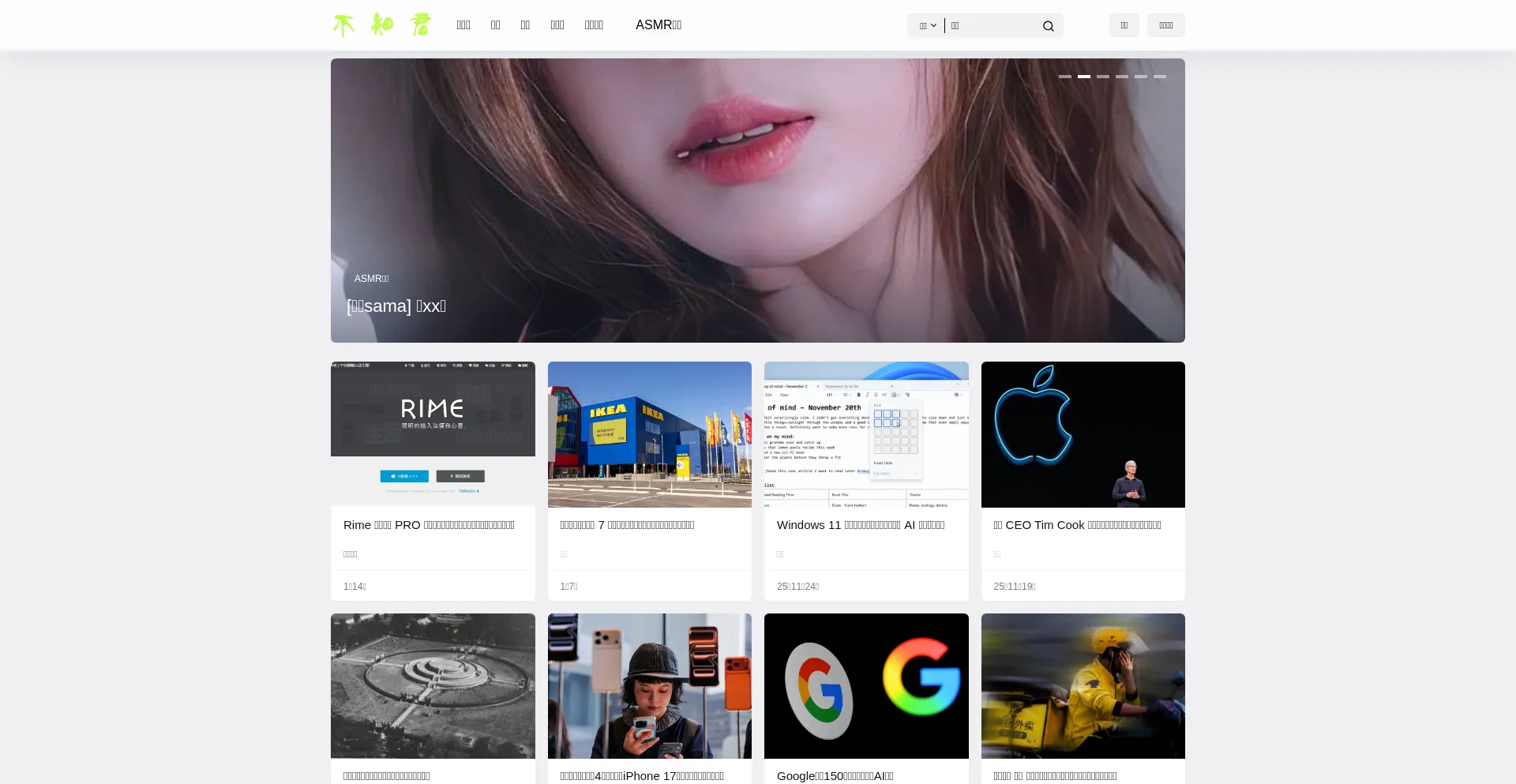Open the aerial circular altar photo thumbnail

433,686
